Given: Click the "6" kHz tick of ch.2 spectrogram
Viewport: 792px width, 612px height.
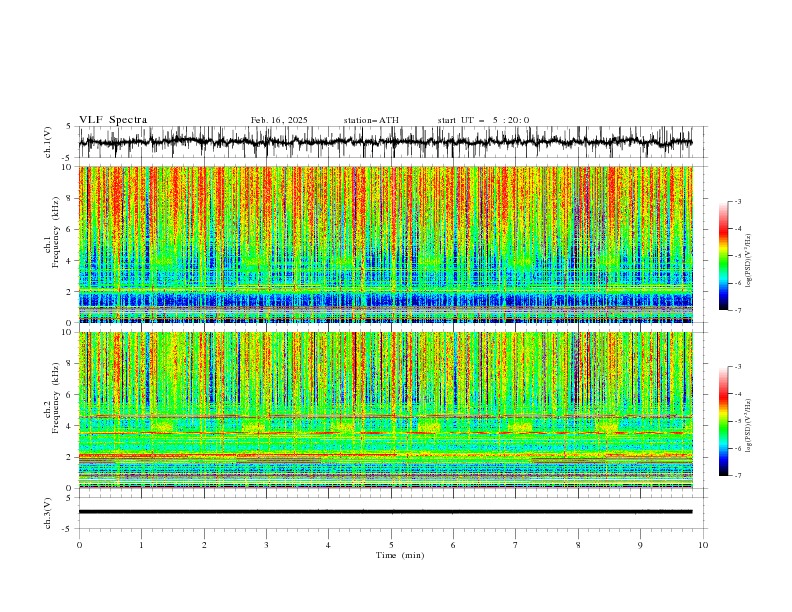Looking at the screenshot, I should (x=71, y=395).
